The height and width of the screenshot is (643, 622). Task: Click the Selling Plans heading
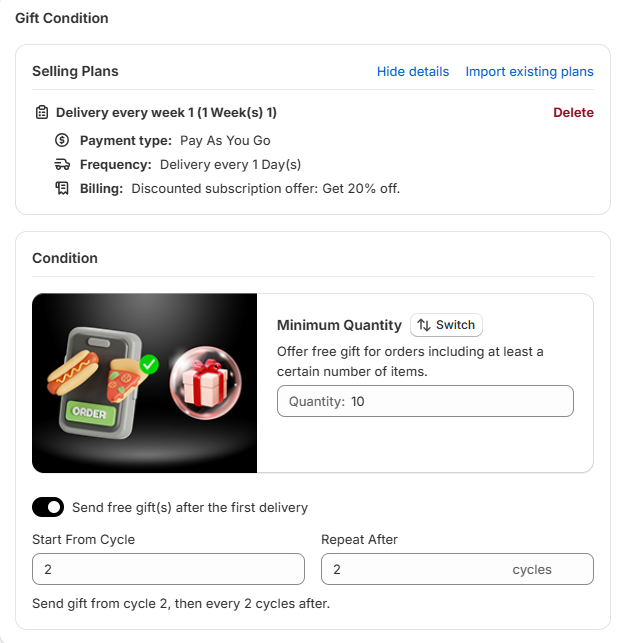click(x=75, y=71)
